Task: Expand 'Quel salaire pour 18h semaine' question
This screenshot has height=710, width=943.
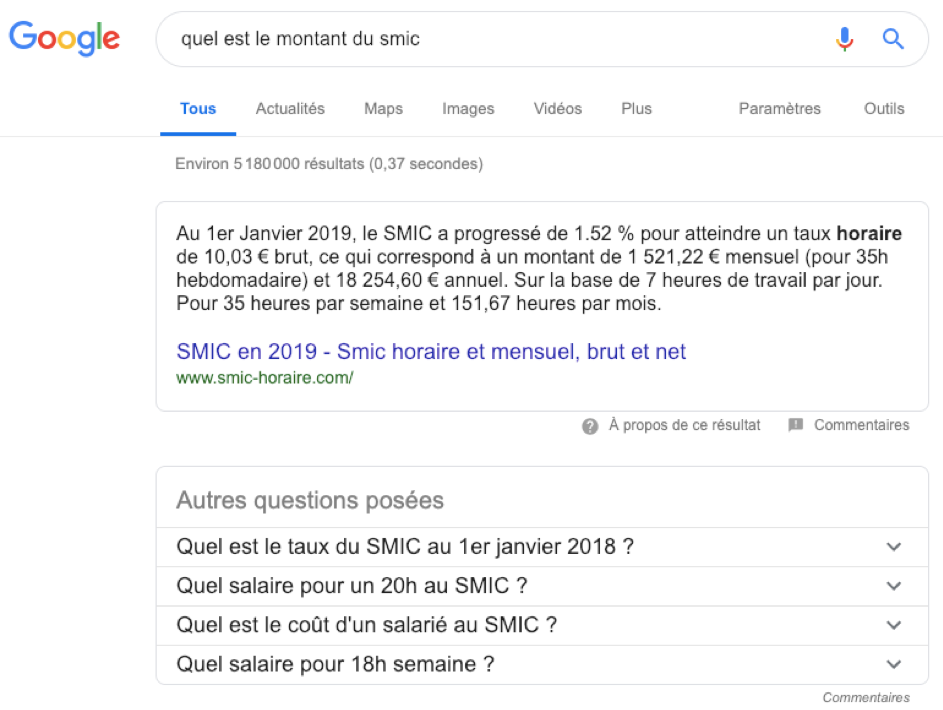Action: [542, 664]
